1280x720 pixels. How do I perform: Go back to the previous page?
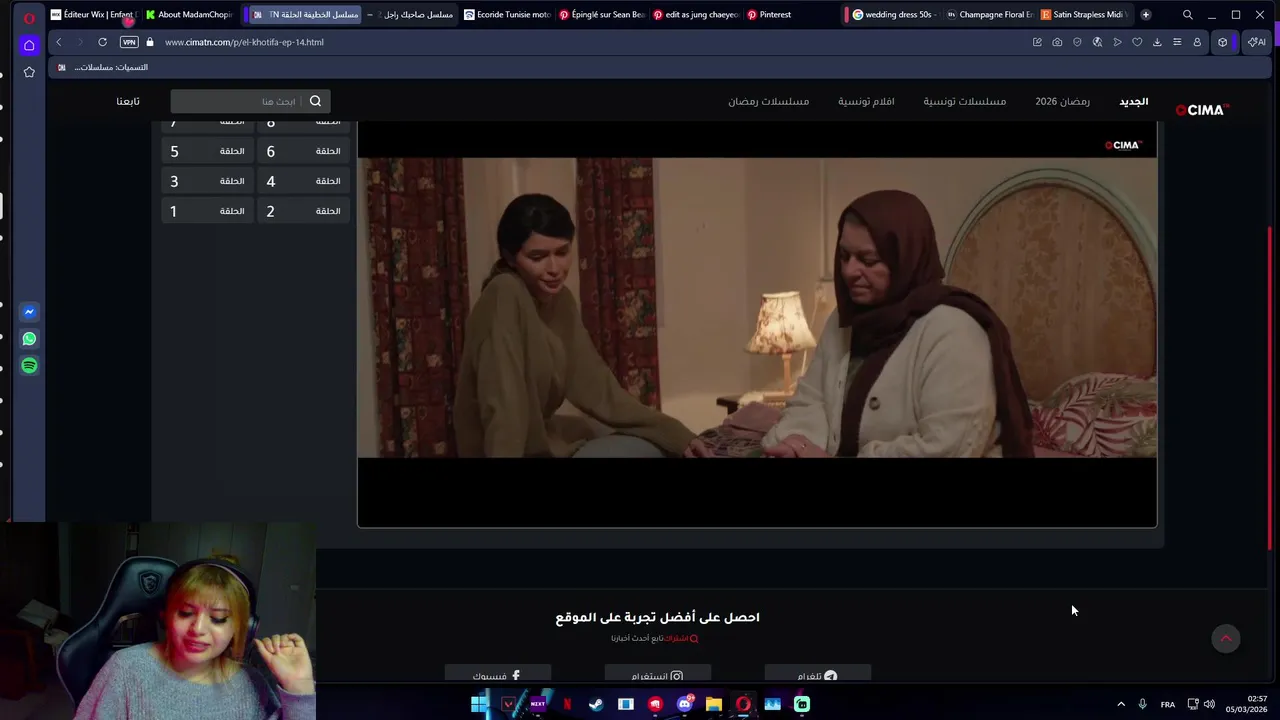59,42
